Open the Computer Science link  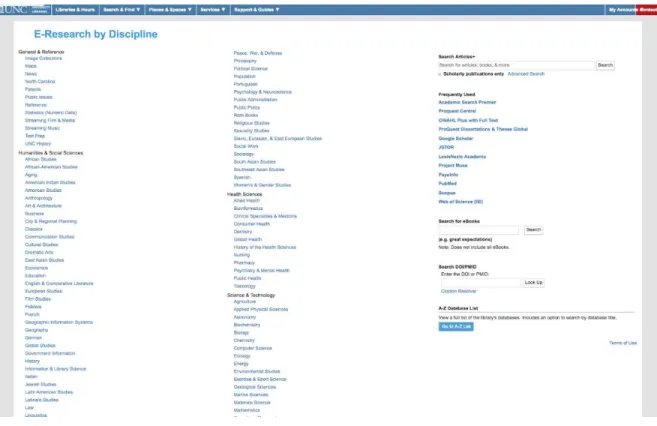[253, 349]
